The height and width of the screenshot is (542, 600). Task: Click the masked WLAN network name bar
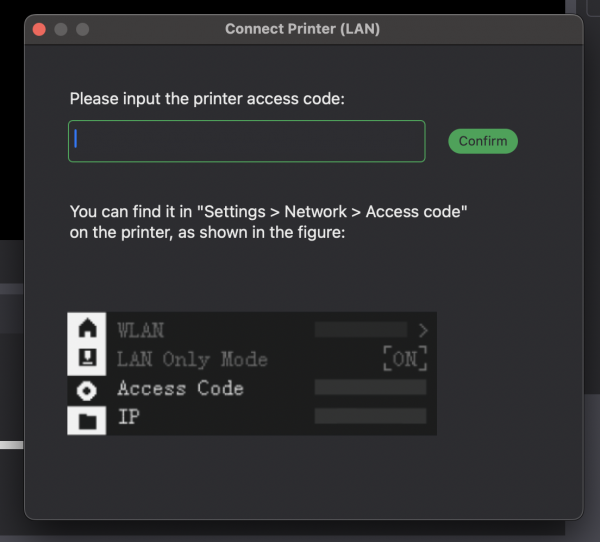point(360,329)
